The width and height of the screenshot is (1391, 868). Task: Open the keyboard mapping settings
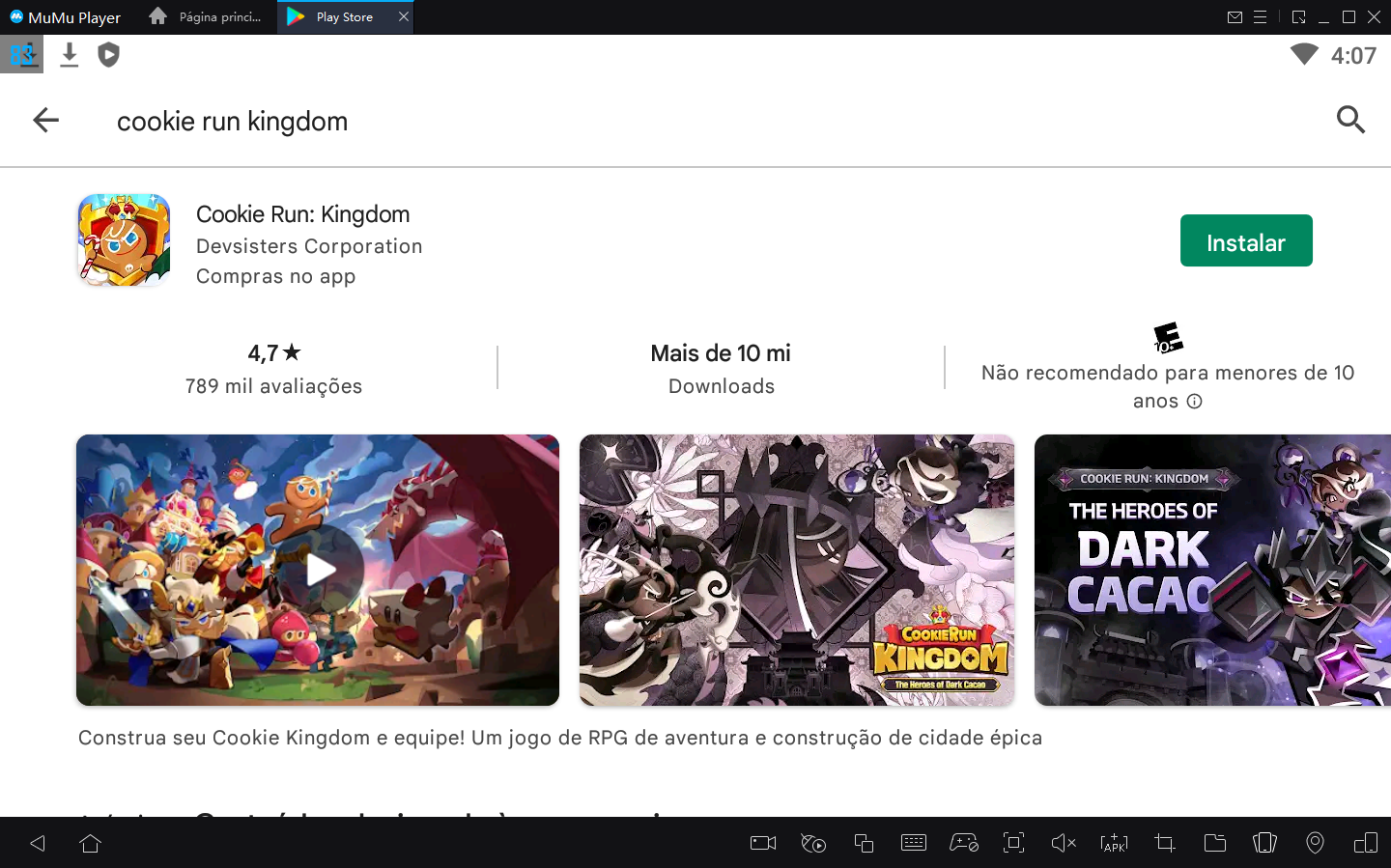click(914, 843)
